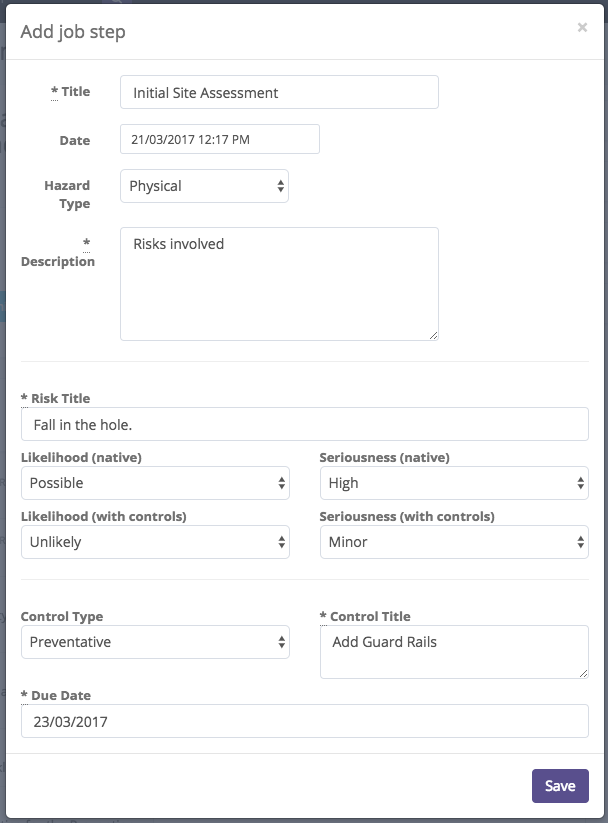Screen dimensions: 608x823
Task: Click the Control Title resize handle
Action: (584, 674)
